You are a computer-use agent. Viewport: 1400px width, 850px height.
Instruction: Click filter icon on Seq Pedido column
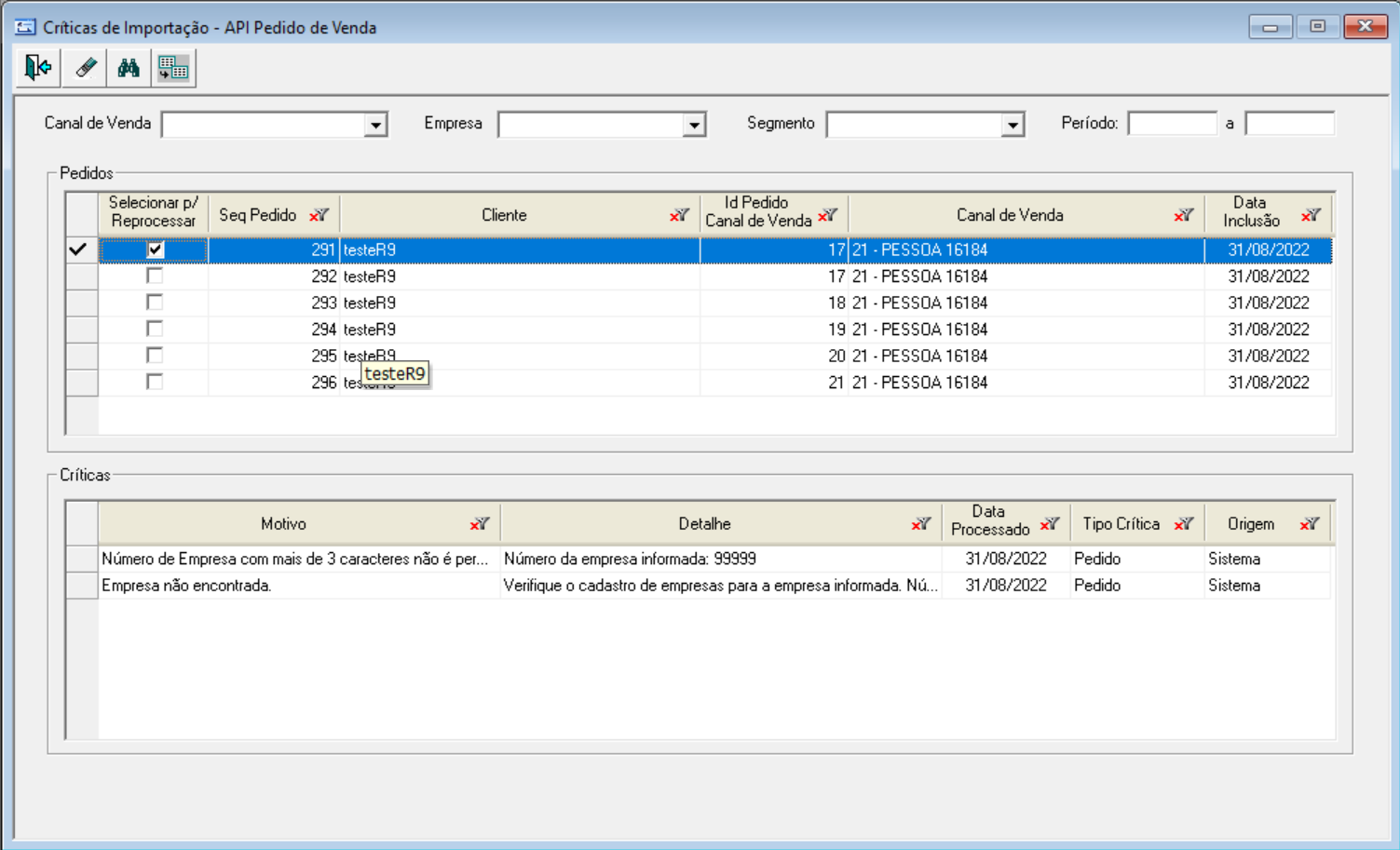[x=319, y=215]
